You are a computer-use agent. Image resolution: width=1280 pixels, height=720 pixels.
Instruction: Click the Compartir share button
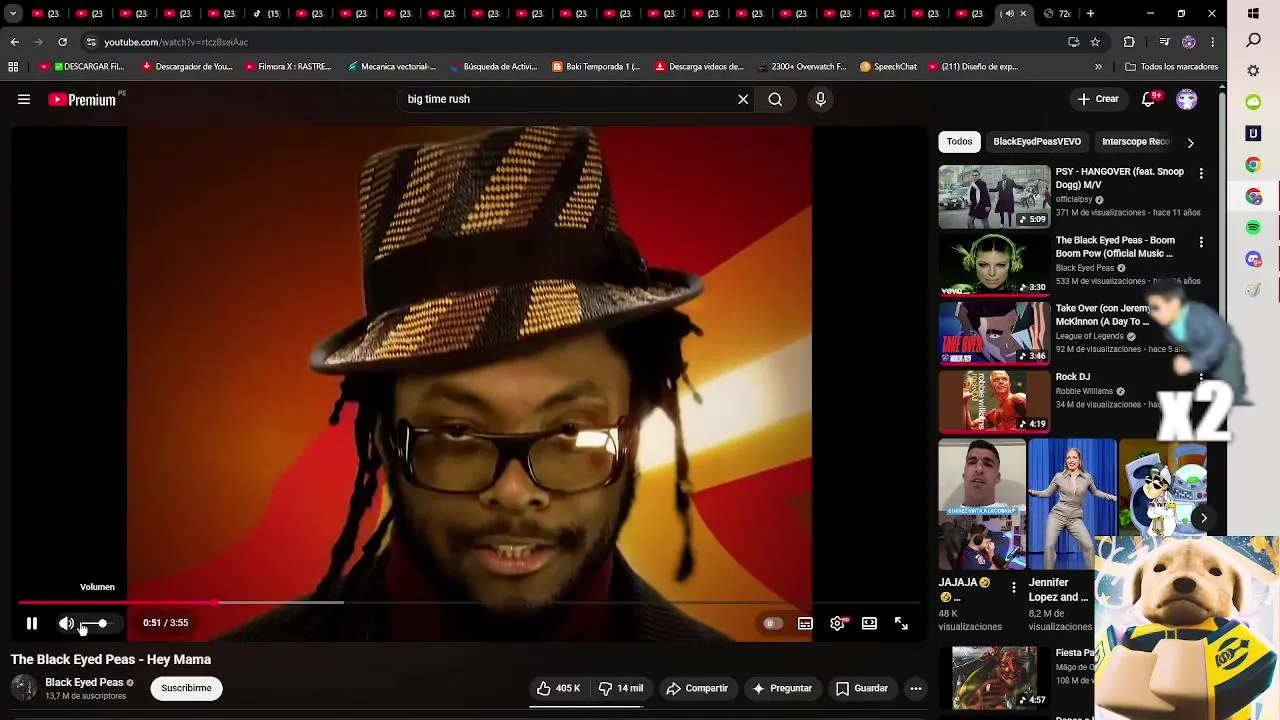pyautogui.click(x=697, y=688)
